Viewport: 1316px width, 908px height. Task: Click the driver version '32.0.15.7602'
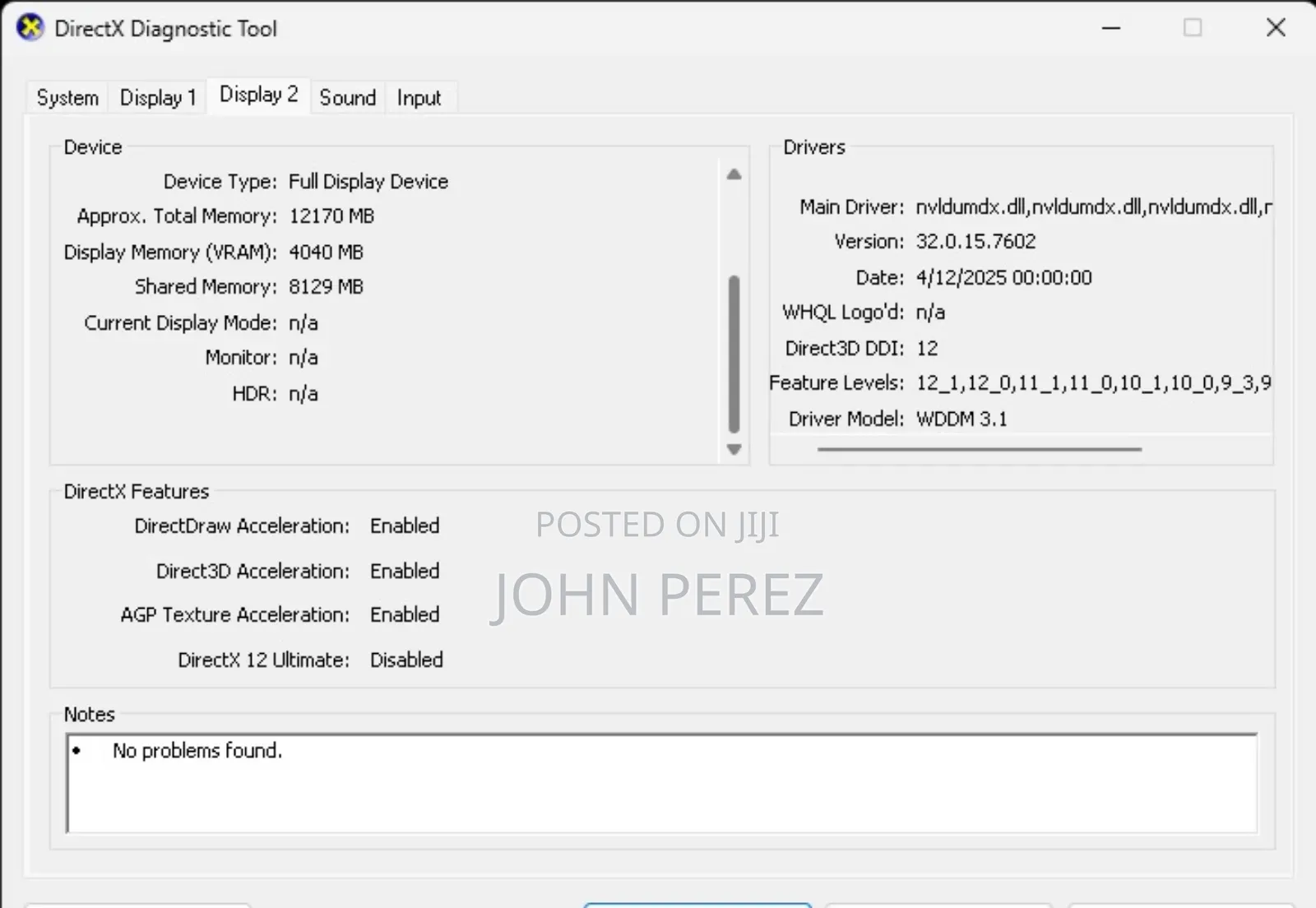pos(975,242)
